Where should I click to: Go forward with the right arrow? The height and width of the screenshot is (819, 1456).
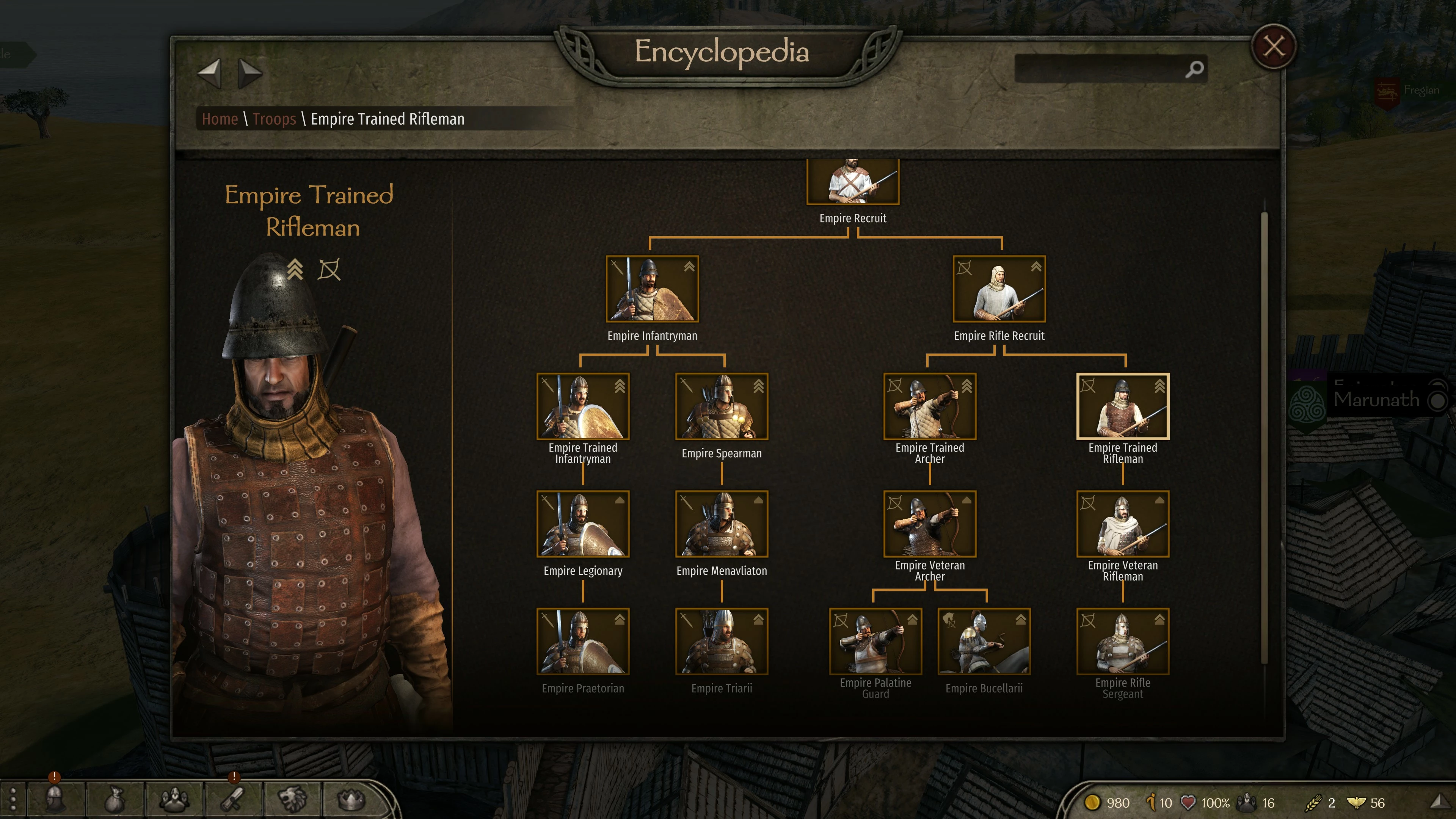[x=249, y=72]
